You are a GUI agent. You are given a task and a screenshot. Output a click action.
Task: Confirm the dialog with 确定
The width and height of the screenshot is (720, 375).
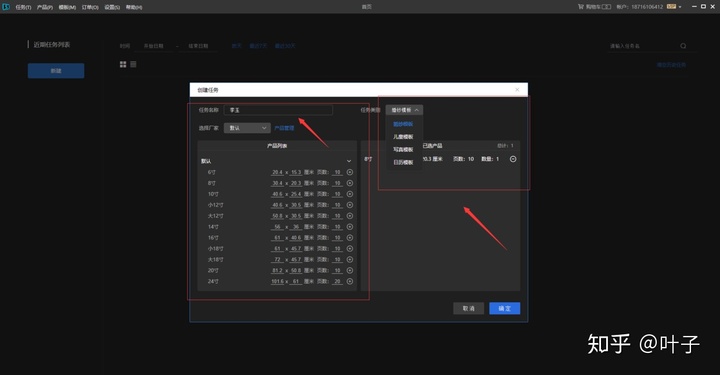[505, 308]
